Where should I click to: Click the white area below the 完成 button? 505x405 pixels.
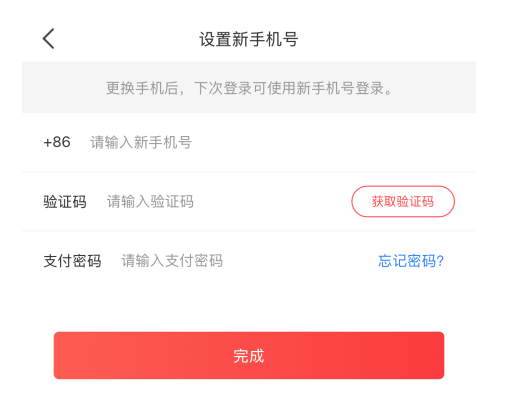point(249,393)
